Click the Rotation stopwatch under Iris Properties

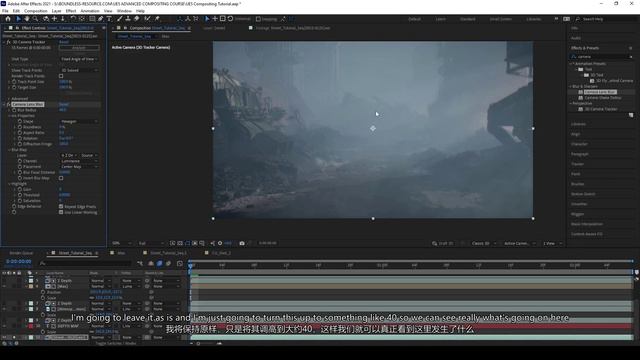[x=20, y=138]
